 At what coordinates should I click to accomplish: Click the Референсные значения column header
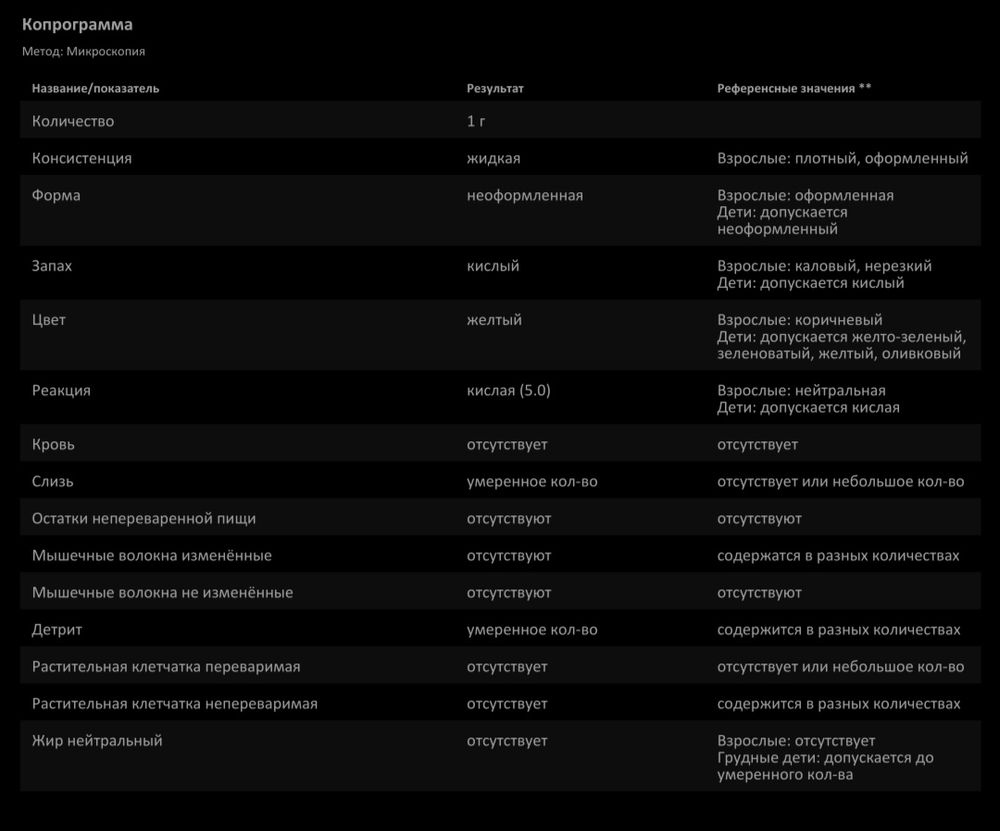(x=793, y=88)
